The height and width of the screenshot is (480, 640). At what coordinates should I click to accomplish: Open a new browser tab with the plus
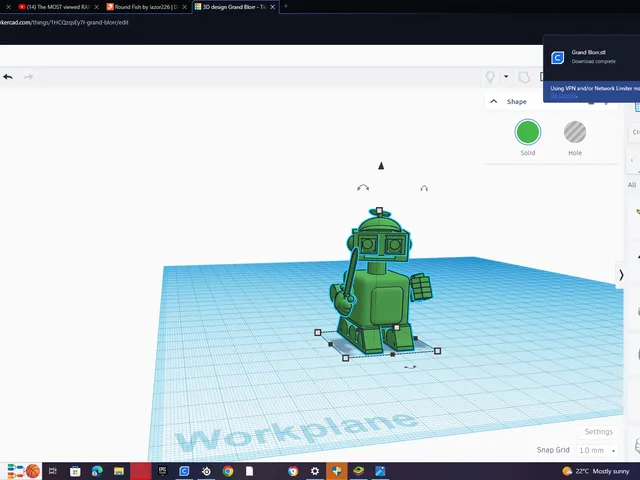tap(286, 6)
